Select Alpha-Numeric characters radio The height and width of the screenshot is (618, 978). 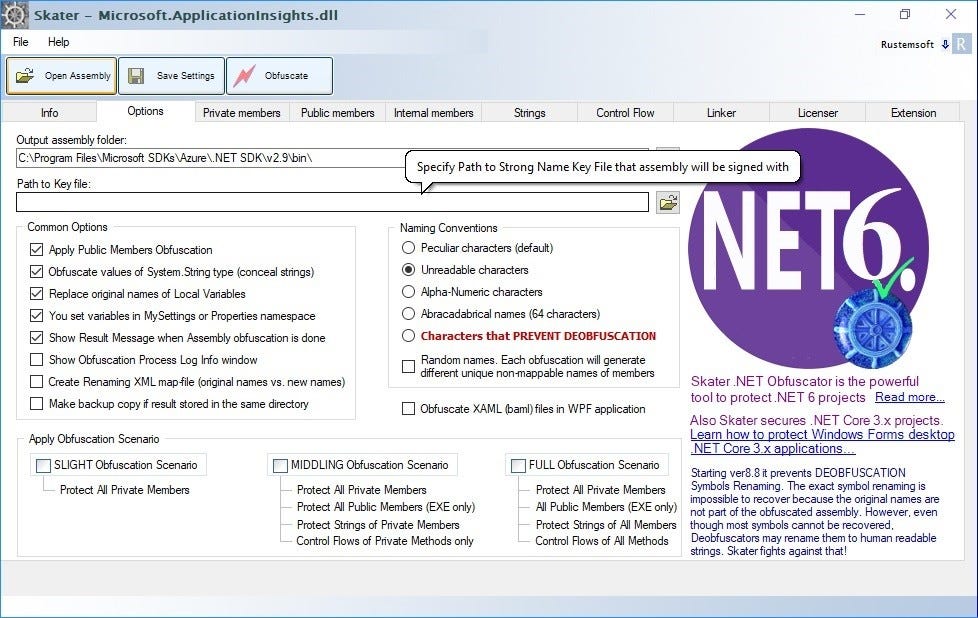coord(409,291)
